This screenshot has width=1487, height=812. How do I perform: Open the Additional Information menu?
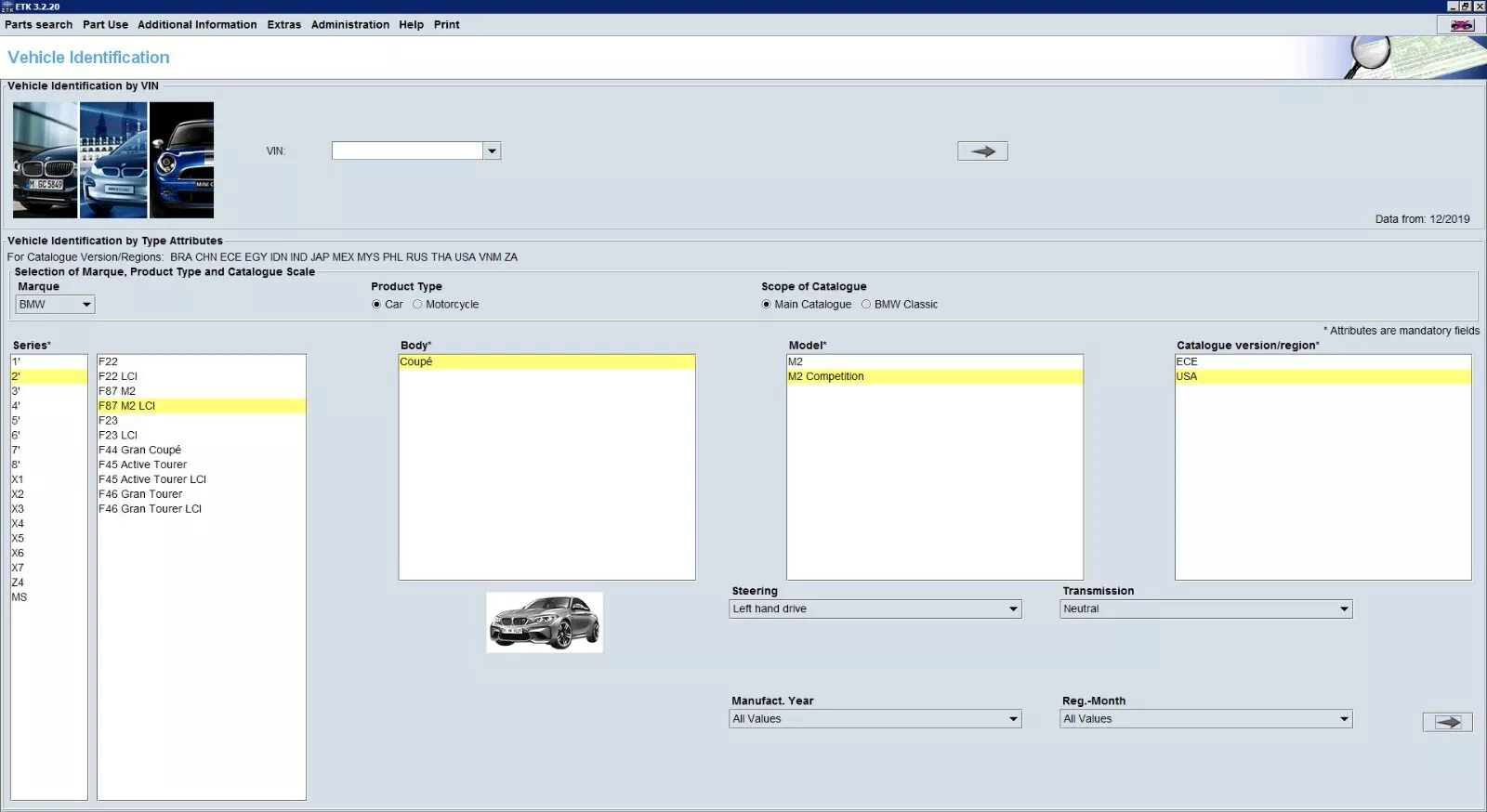[x=197, y=25]
